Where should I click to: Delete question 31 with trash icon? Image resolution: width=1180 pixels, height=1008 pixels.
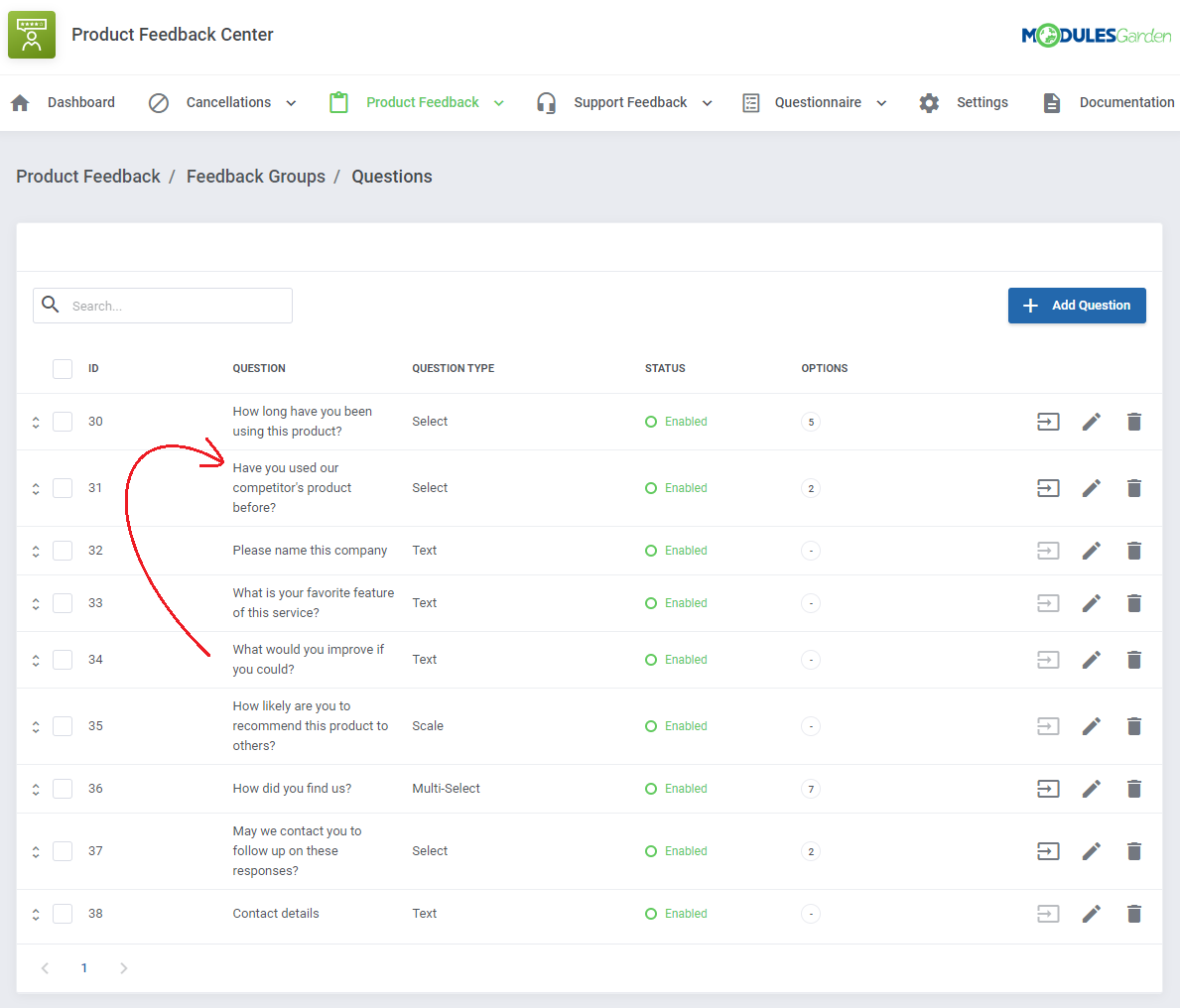point(1134,488)
